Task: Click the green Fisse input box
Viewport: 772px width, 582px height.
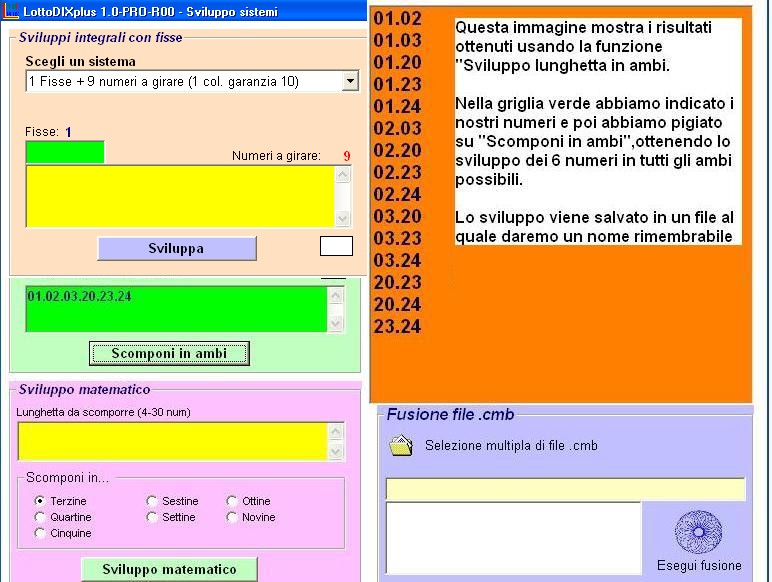Action: (x=65, y=152)
